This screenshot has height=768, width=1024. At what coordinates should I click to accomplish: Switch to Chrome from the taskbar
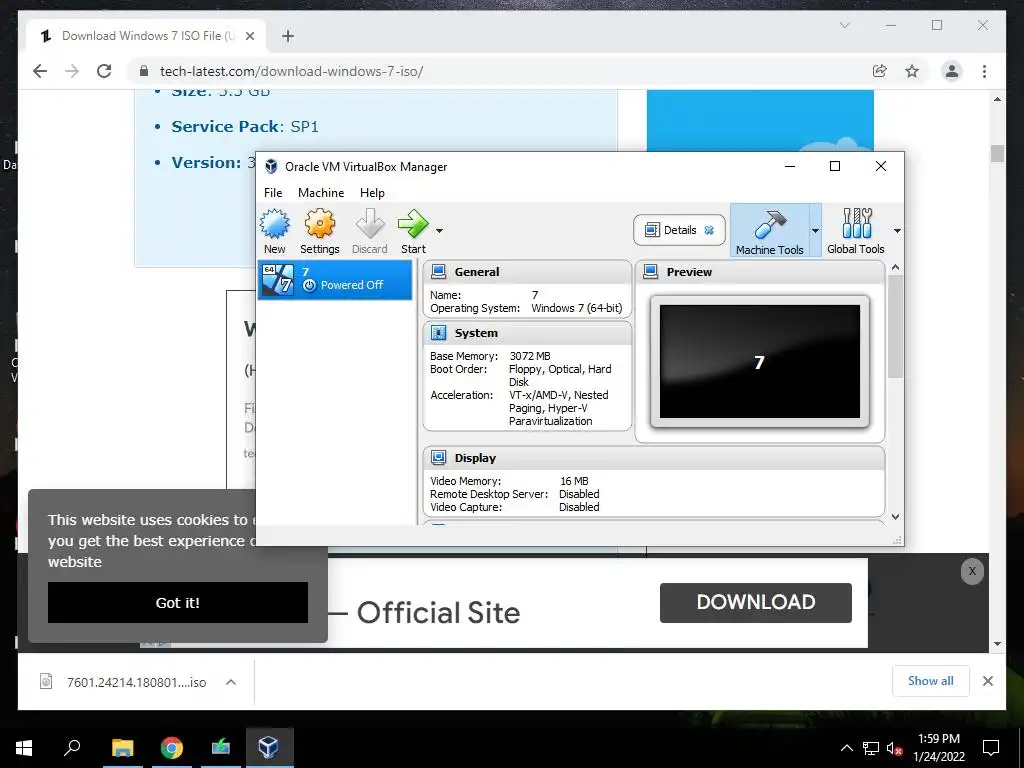171,747
